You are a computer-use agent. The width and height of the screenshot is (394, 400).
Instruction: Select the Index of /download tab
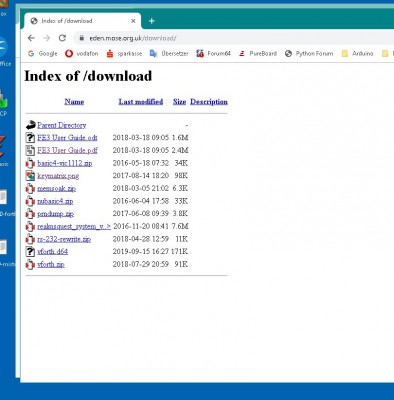coord(82,21)
